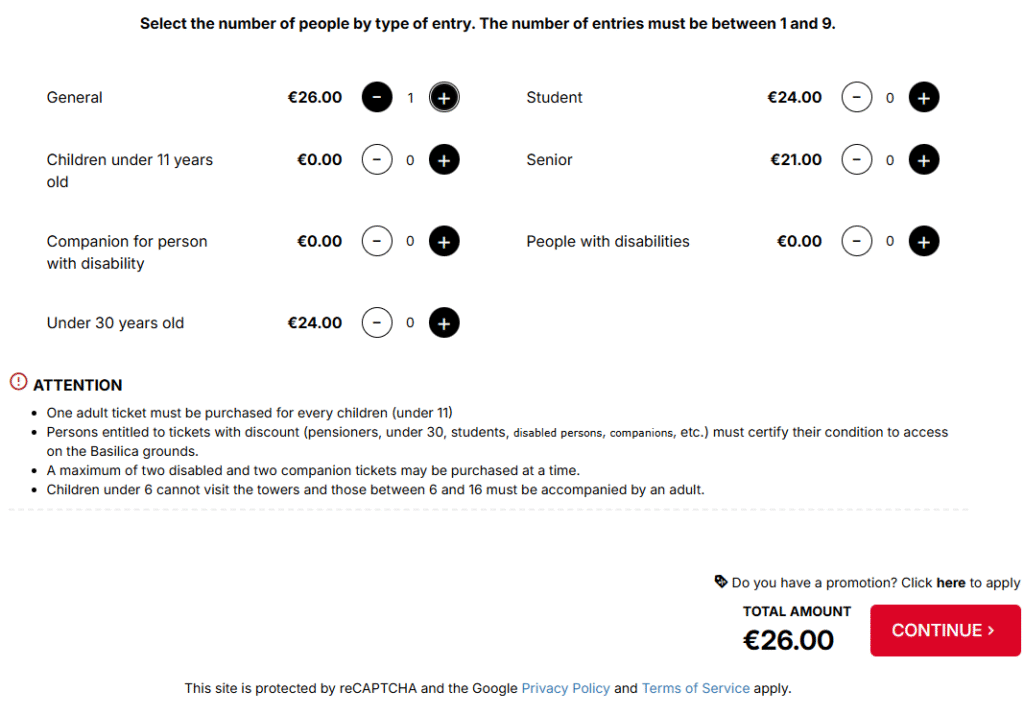Screen dimensions: 1024x715
Task: Click the red CONTINUE button
Action: click(945, 630)
